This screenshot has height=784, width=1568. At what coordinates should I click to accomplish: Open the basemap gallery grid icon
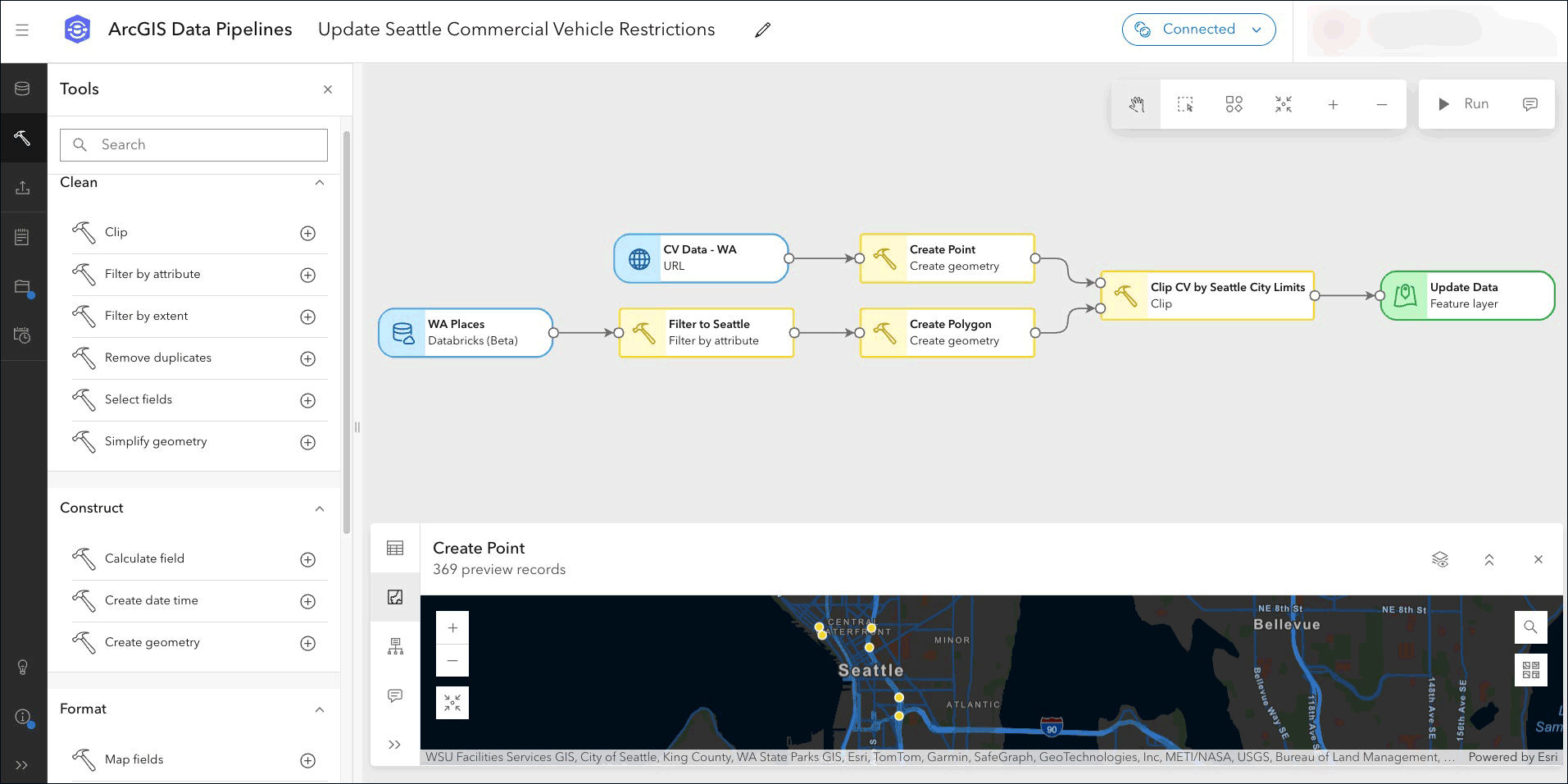coord(1530,670)
